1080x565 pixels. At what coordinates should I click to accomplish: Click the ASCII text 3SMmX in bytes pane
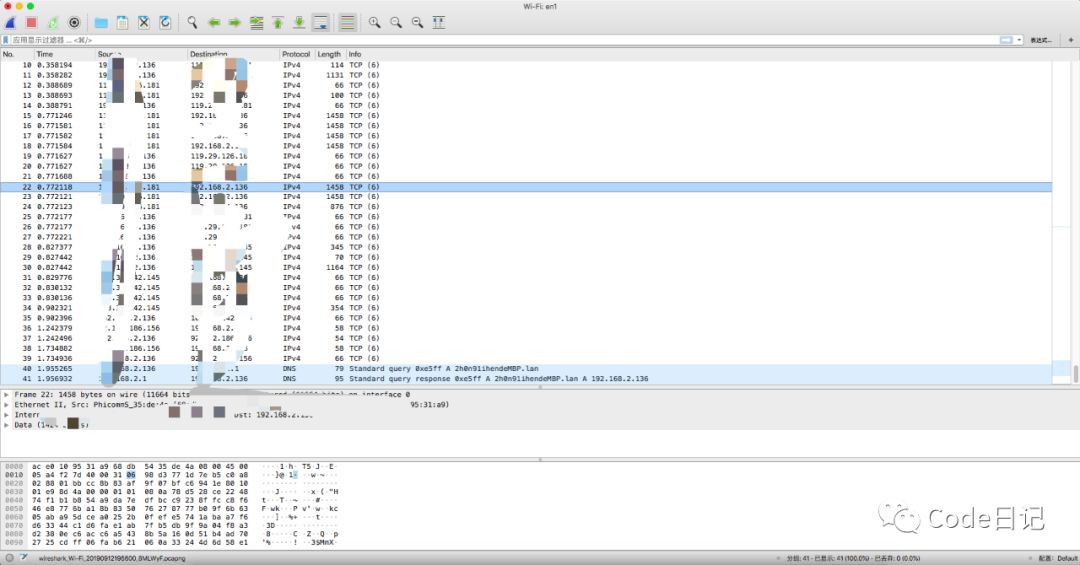point(322,542)
